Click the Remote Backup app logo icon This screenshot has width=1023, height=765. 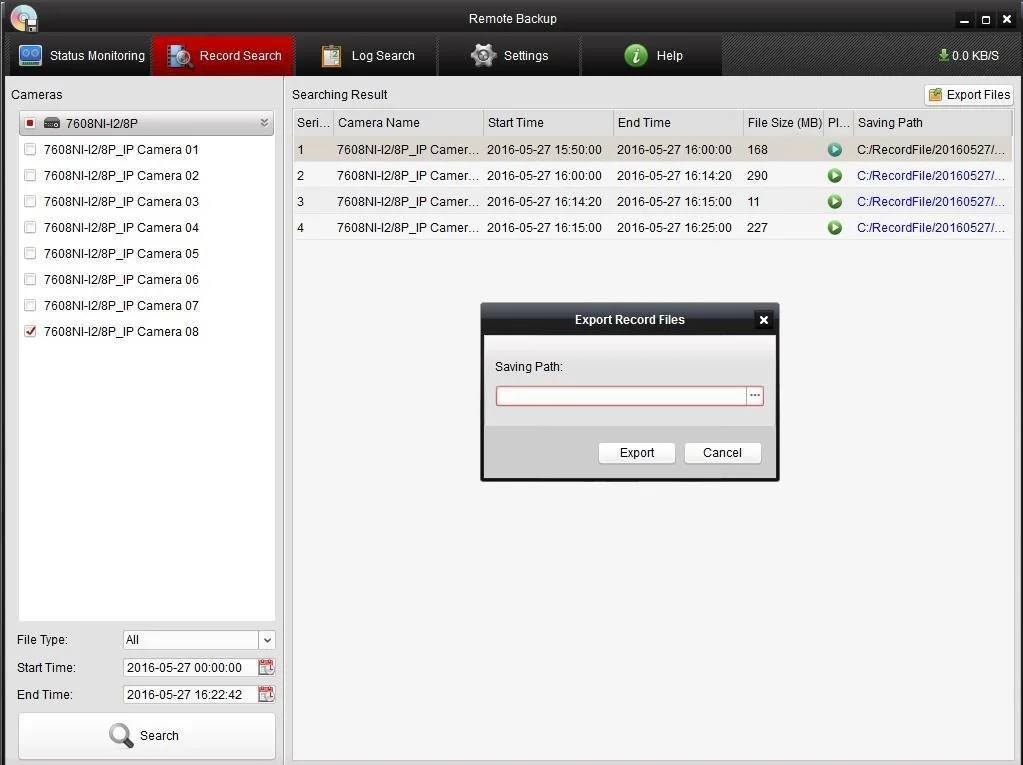[x=24, y=18]
